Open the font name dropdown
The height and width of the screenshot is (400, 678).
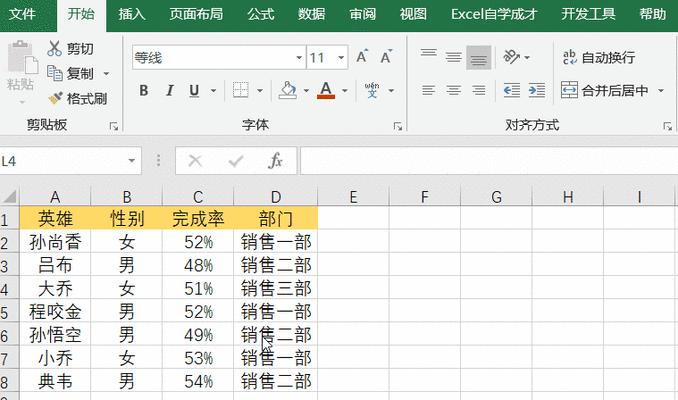[x=299, y=57]
